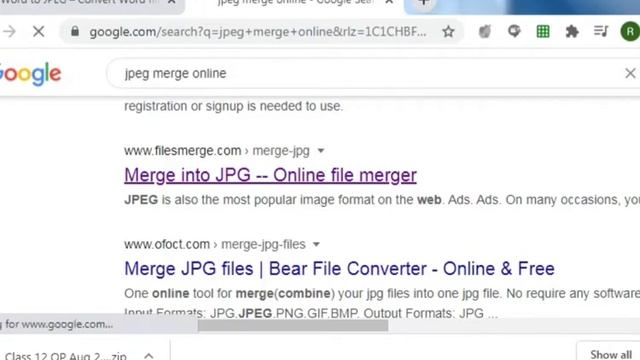The width and height of the screenshot is (640, 360).
Task: Open the Extensions puzzle-piece menu
Action: tap(572, 31)
